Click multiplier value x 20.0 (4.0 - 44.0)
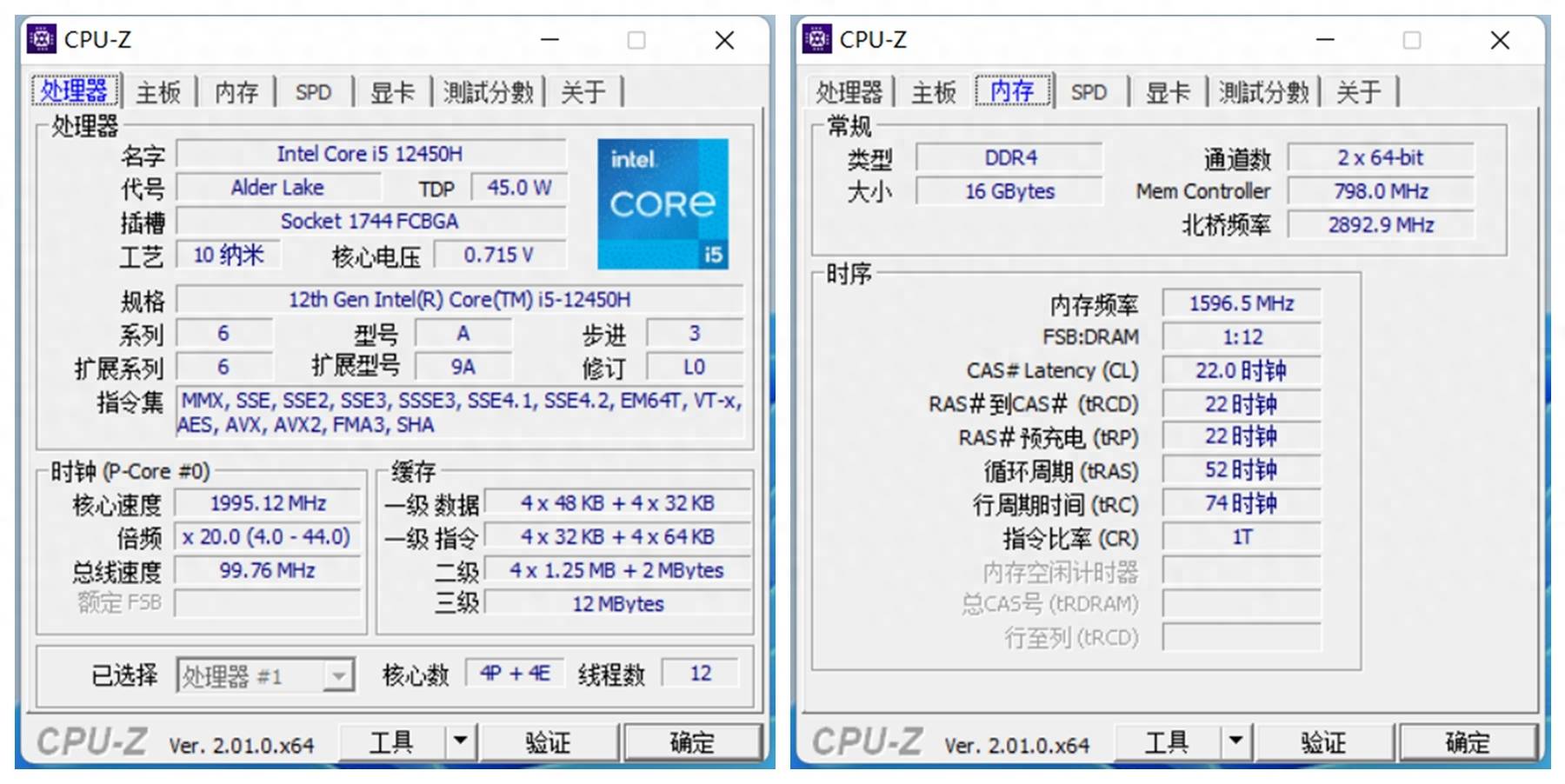The image size is (1565, 784). tap(268, 537)
